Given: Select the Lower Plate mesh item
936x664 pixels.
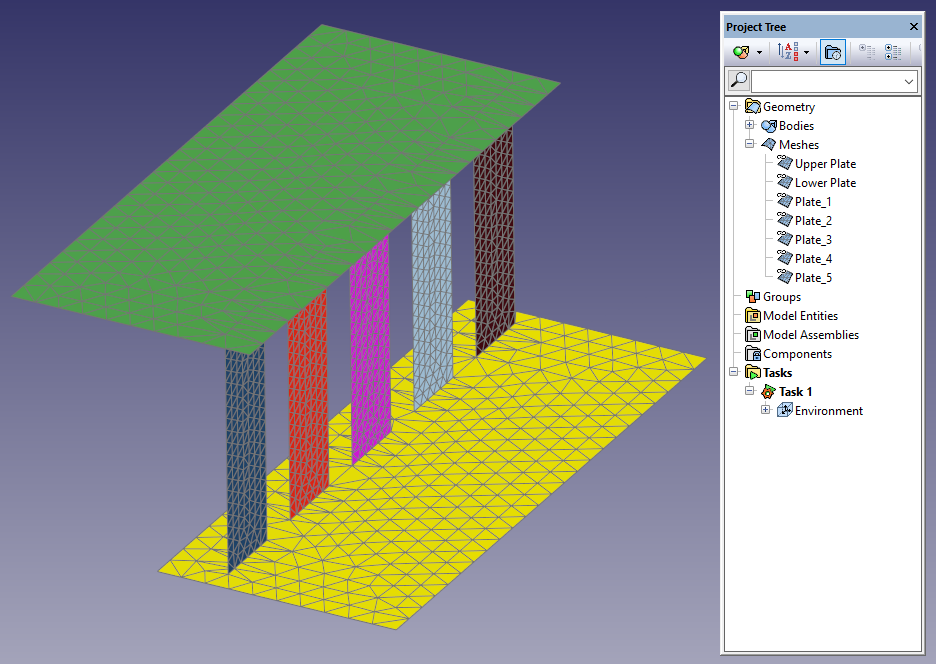Looking at the screenshot, I should point(825,183).
